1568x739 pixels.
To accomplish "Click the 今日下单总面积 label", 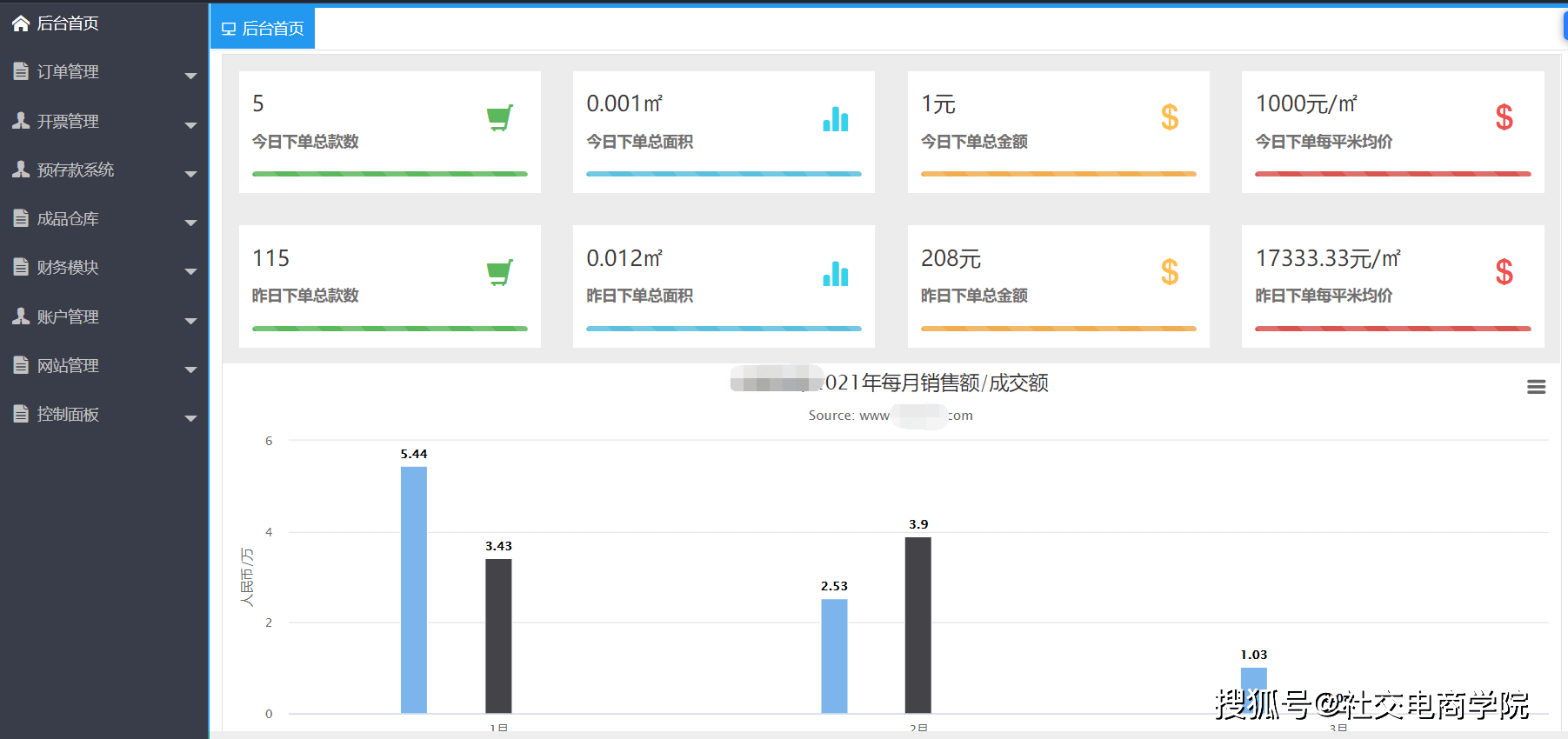I will tap(639, 142).
